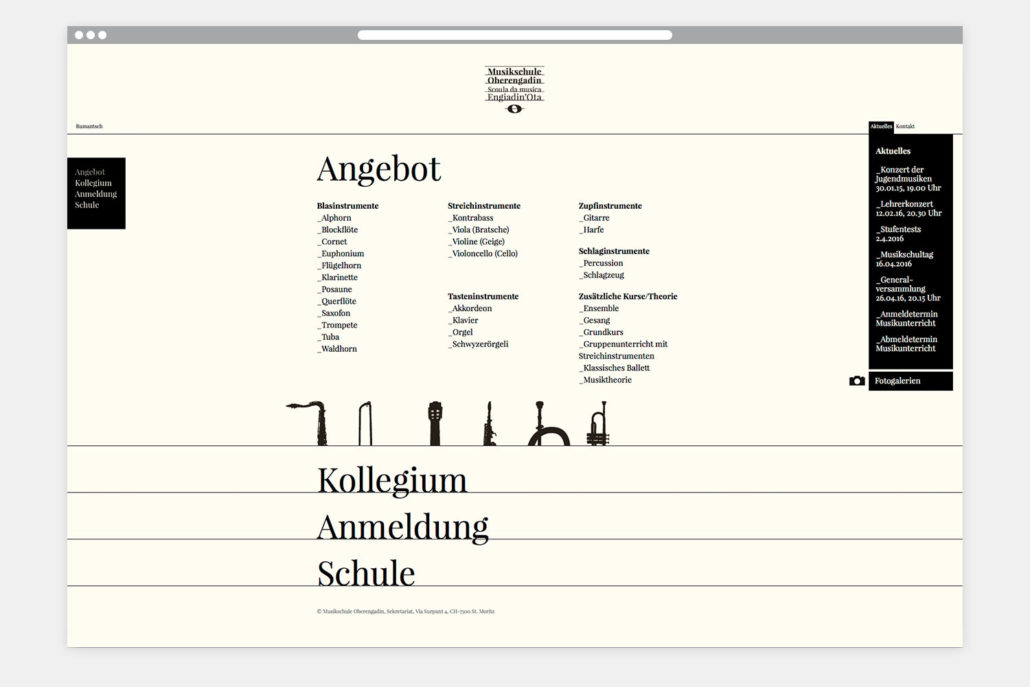Screen dimensions: 1030x687
Task: Expand the large Anmeldung section heading
Action: pyautogui.click(x=403, y=527)
